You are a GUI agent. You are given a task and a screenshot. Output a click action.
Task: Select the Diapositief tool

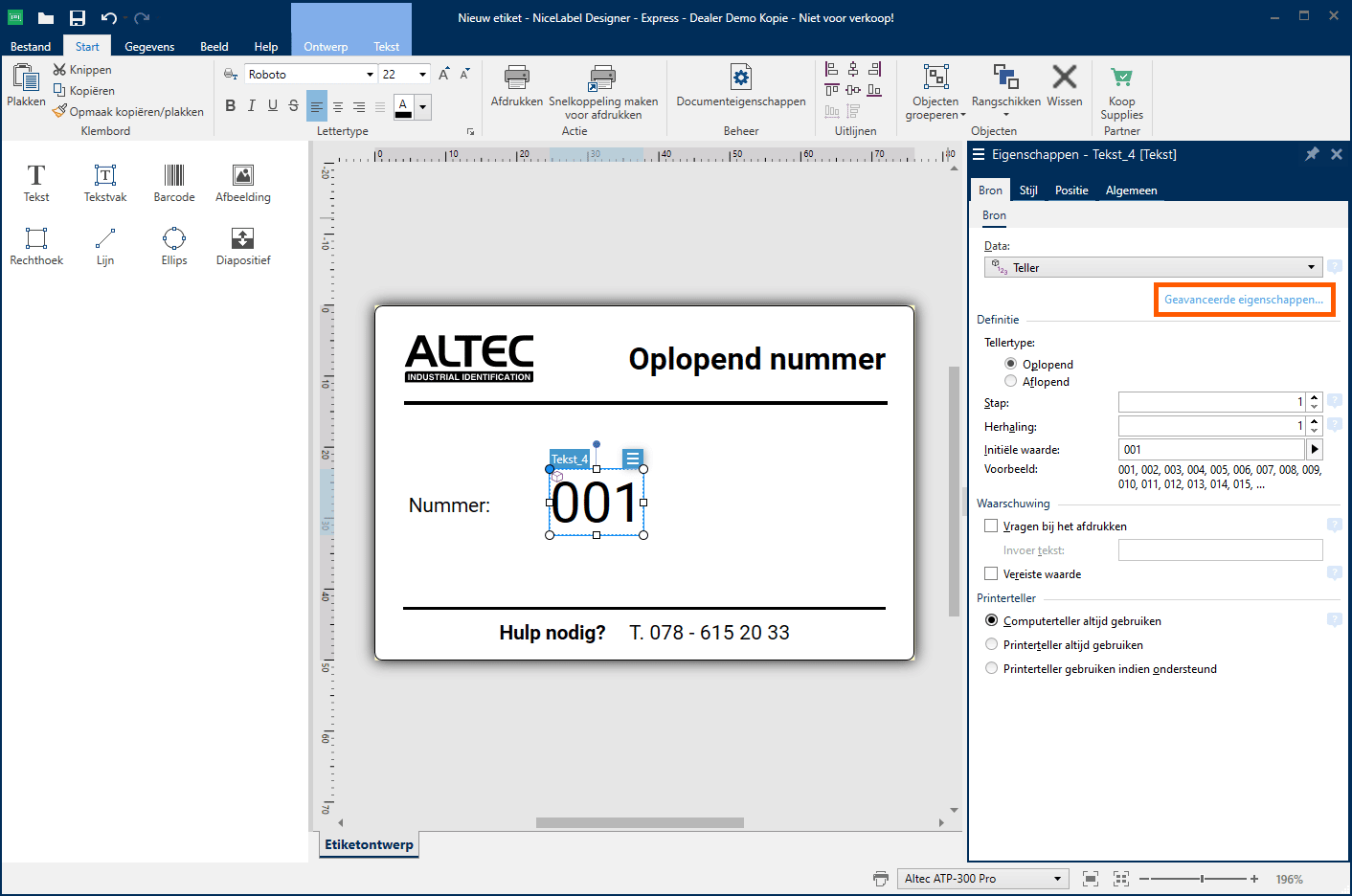(243, 246)
